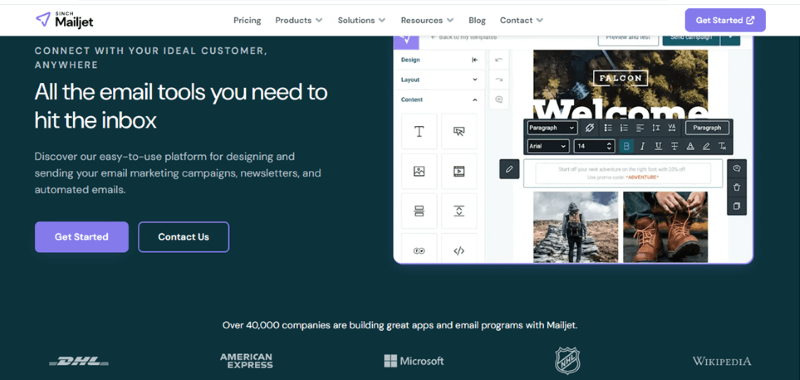Image resolution: width=800 pixels, height=380 pixels.
Task: Click the trash delete icon
Action: coord(736,187)
